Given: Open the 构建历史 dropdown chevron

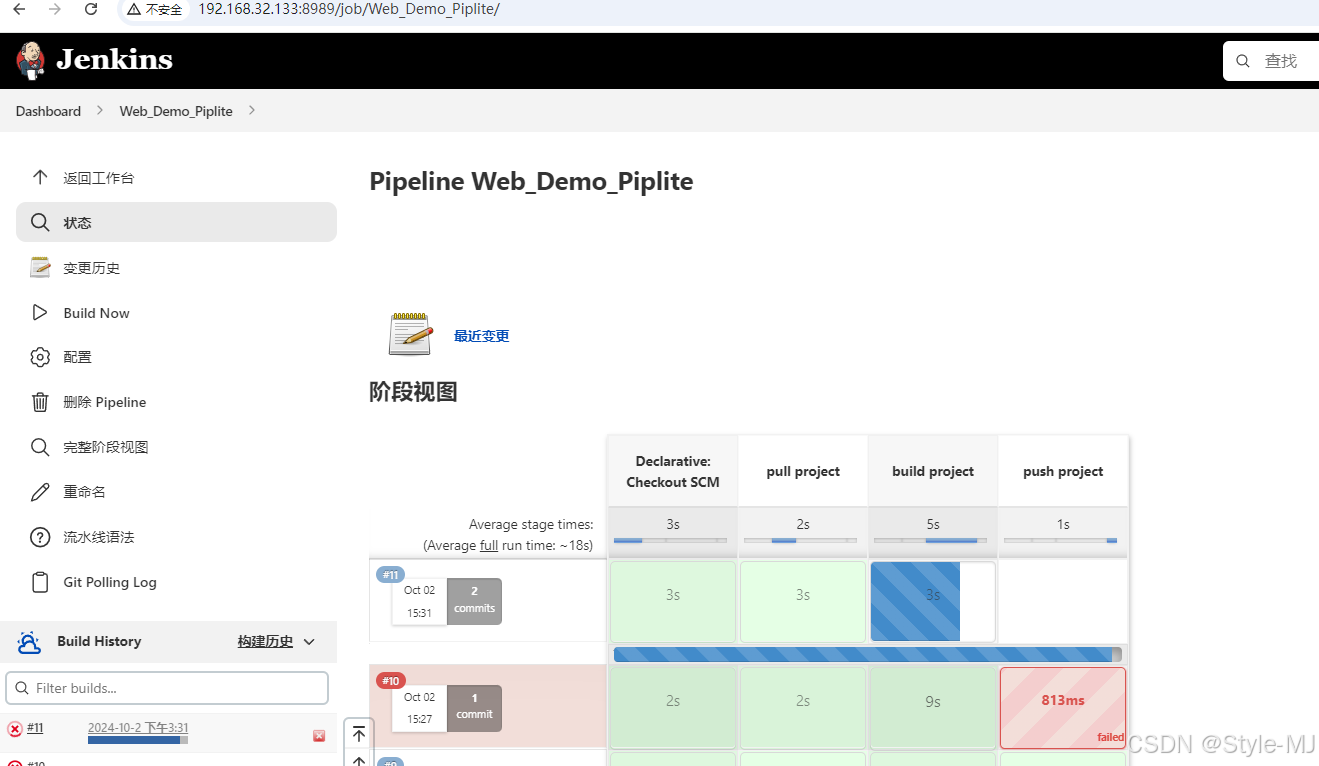Looking at the screenshot, I should coord(309,642).
